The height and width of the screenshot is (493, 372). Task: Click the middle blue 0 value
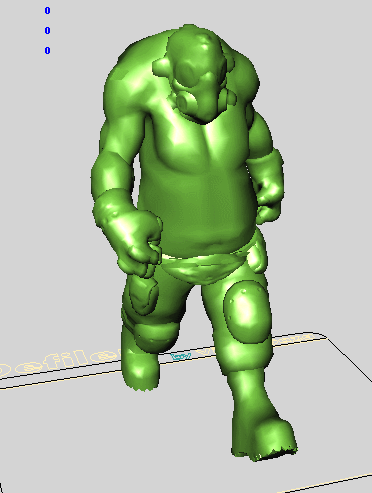pyautogui.click(x=47, y=31)
